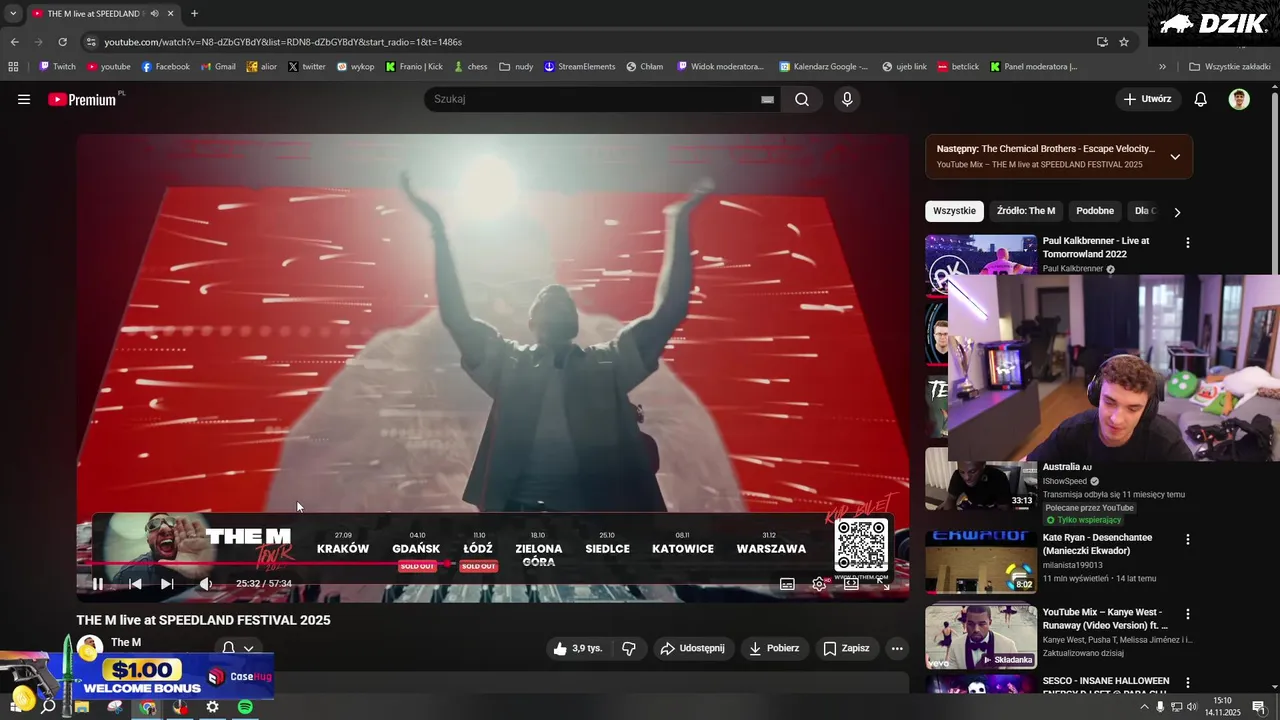Open the chess bookmark
Image resolution: width=1280 pixels, height=720 pixels.
point(470,67)
